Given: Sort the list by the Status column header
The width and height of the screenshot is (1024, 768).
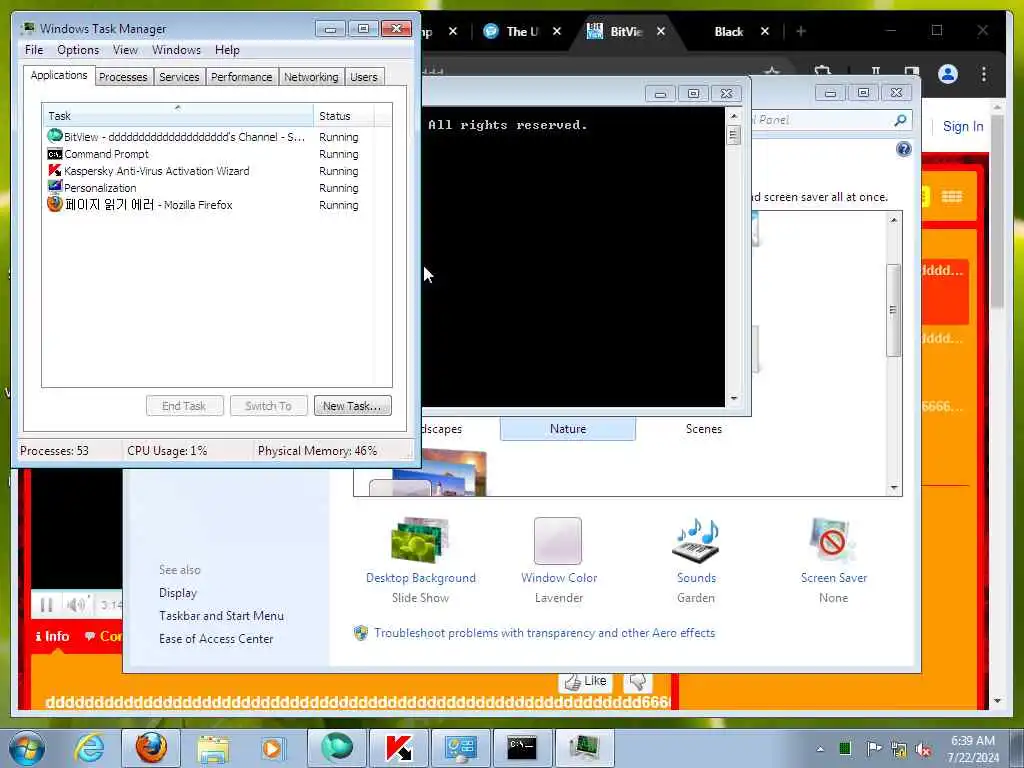Looking at the screenshot, I should (x=344, y=116).
